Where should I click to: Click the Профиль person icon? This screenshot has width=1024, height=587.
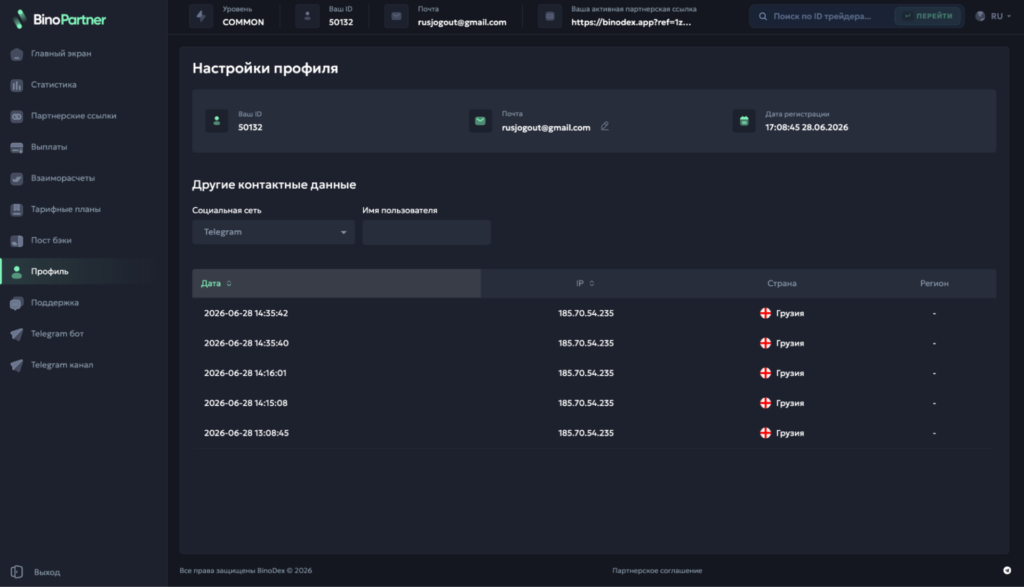pyautogui.click(x=17, y=272)
